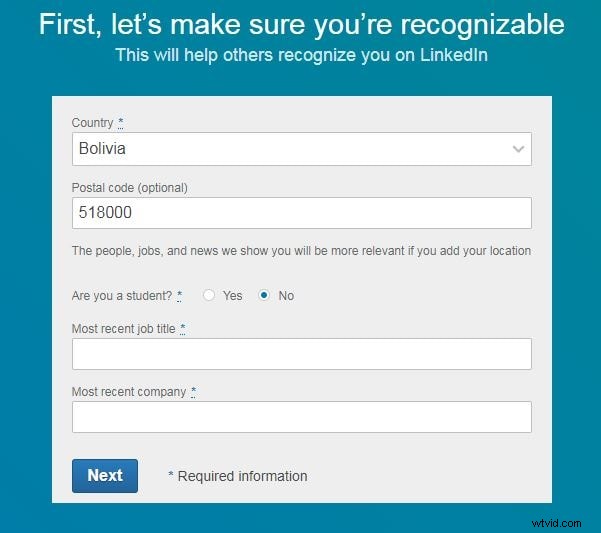
Task: Focus the Most recent company input
Action: click(x=302, y=417)
